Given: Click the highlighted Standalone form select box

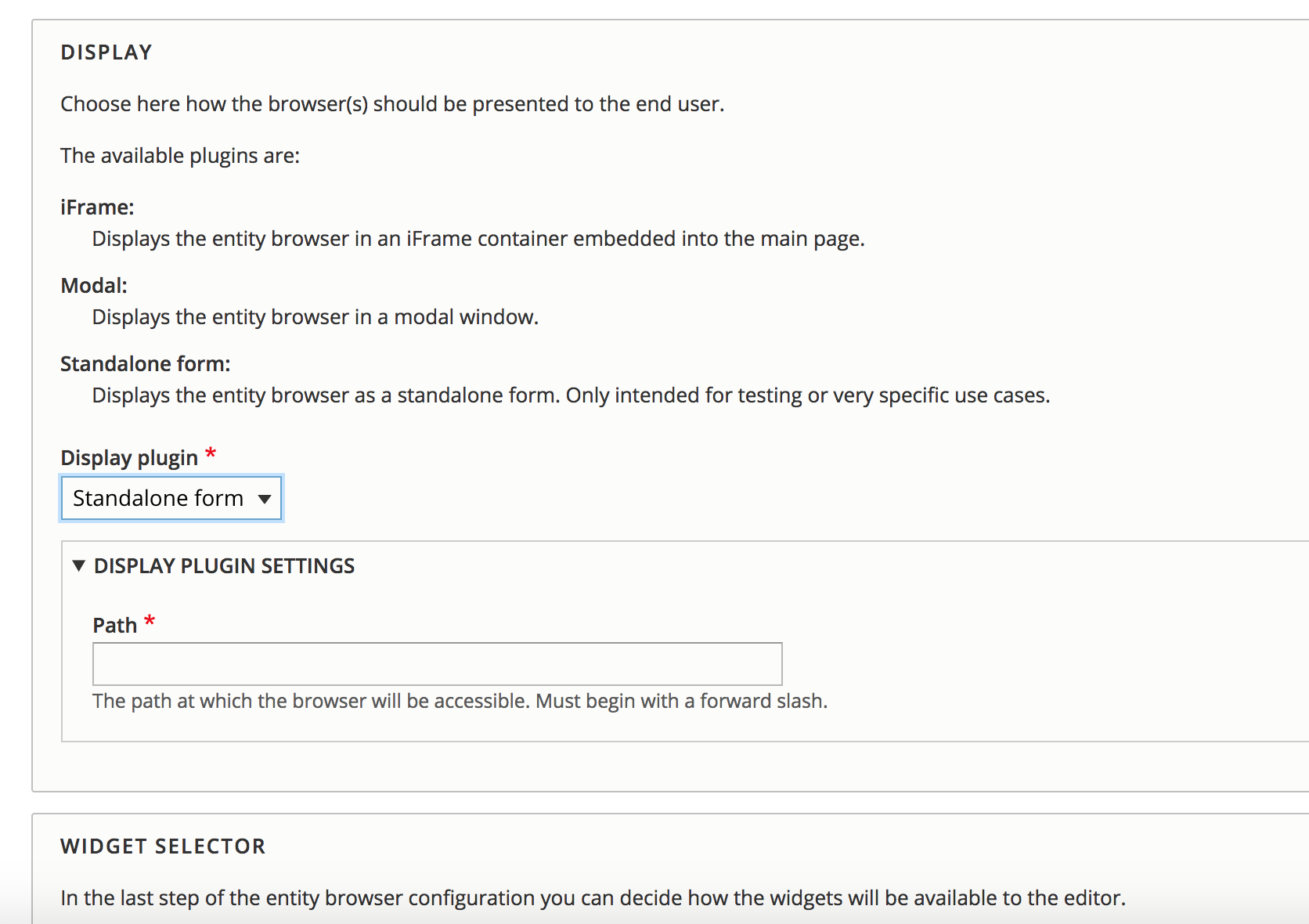Looking at the screenshot, I should coord(170,498).
